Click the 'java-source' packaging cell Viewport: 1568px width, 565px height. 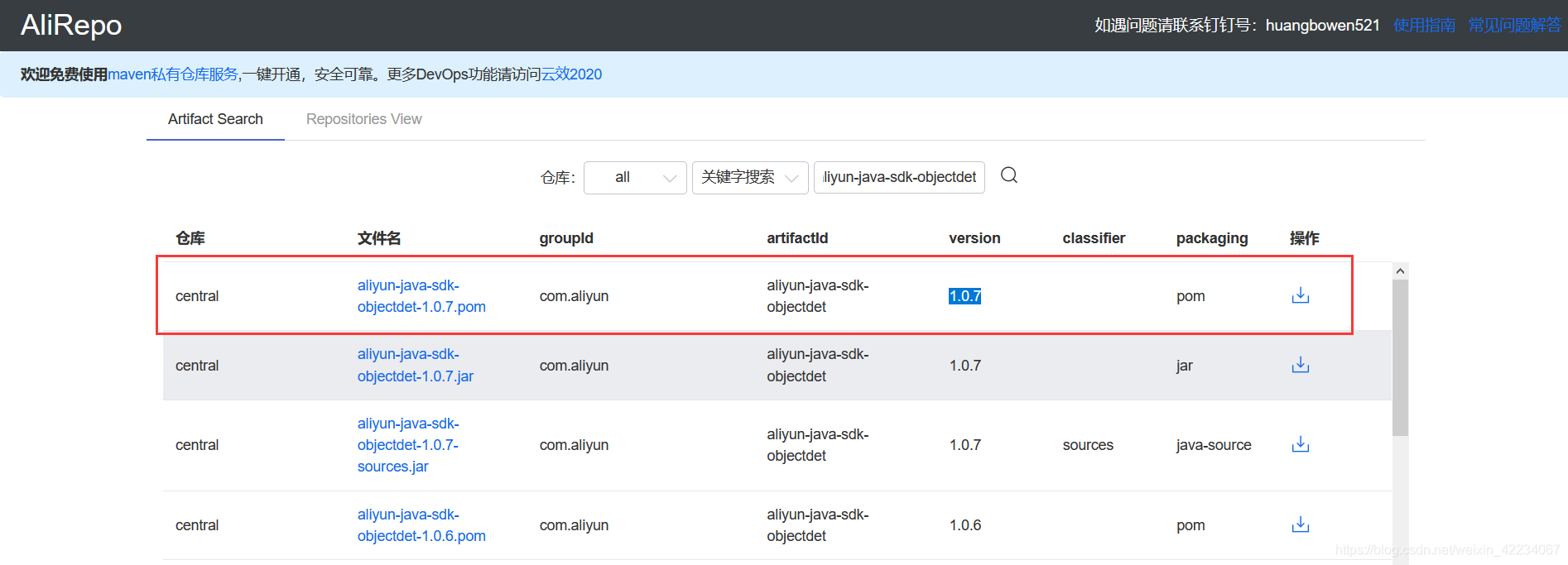(1214, 445)
